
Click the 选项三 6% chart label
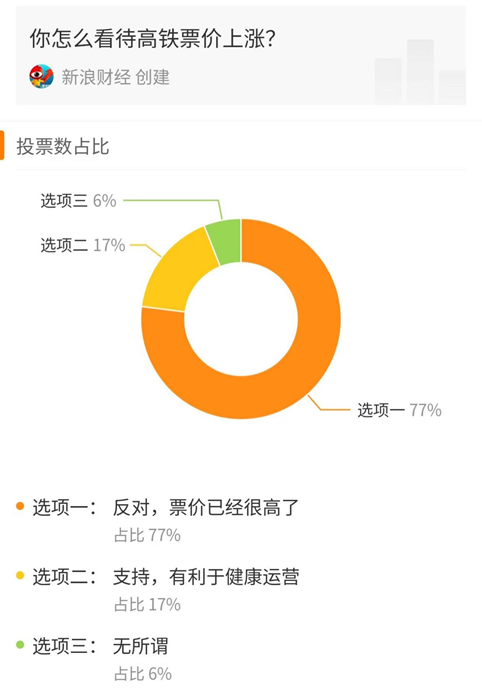79,201
